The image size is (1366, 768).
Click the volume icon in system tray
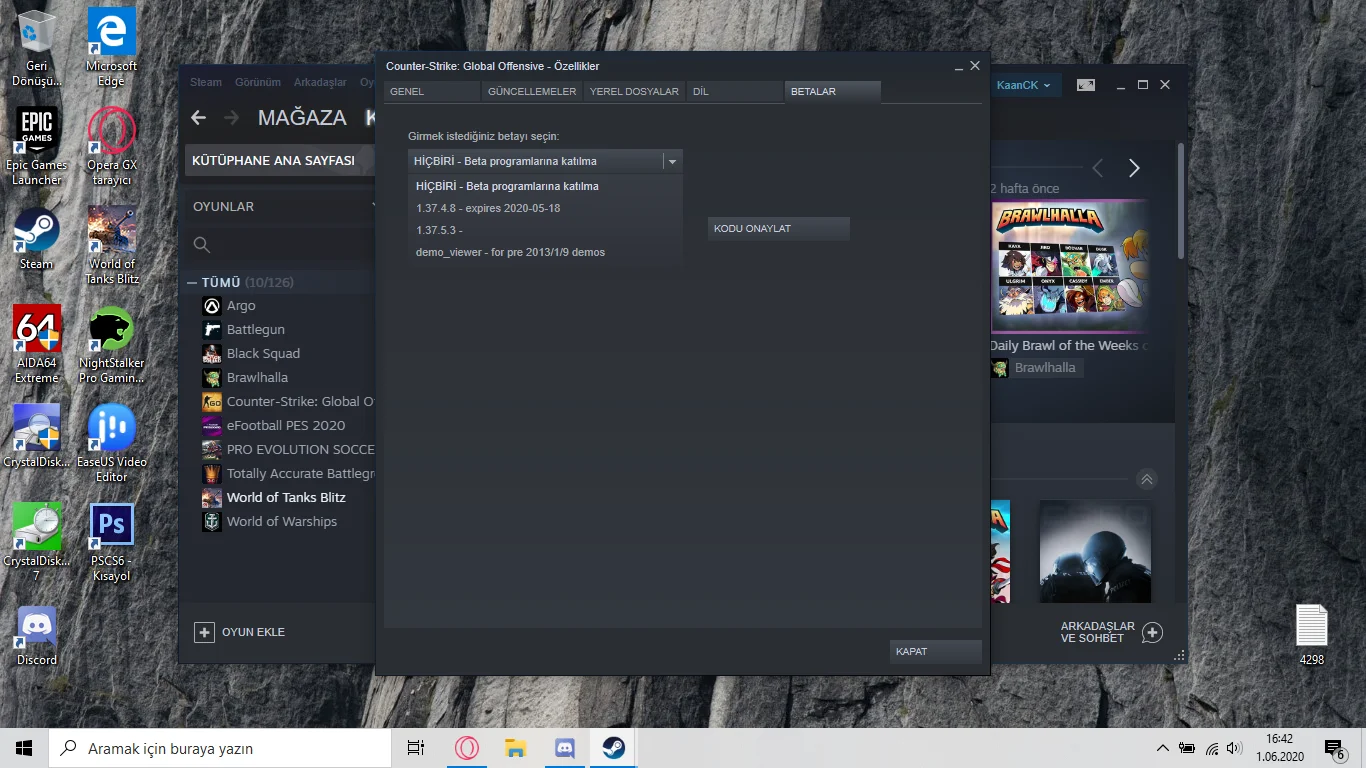coord(1235,748)
